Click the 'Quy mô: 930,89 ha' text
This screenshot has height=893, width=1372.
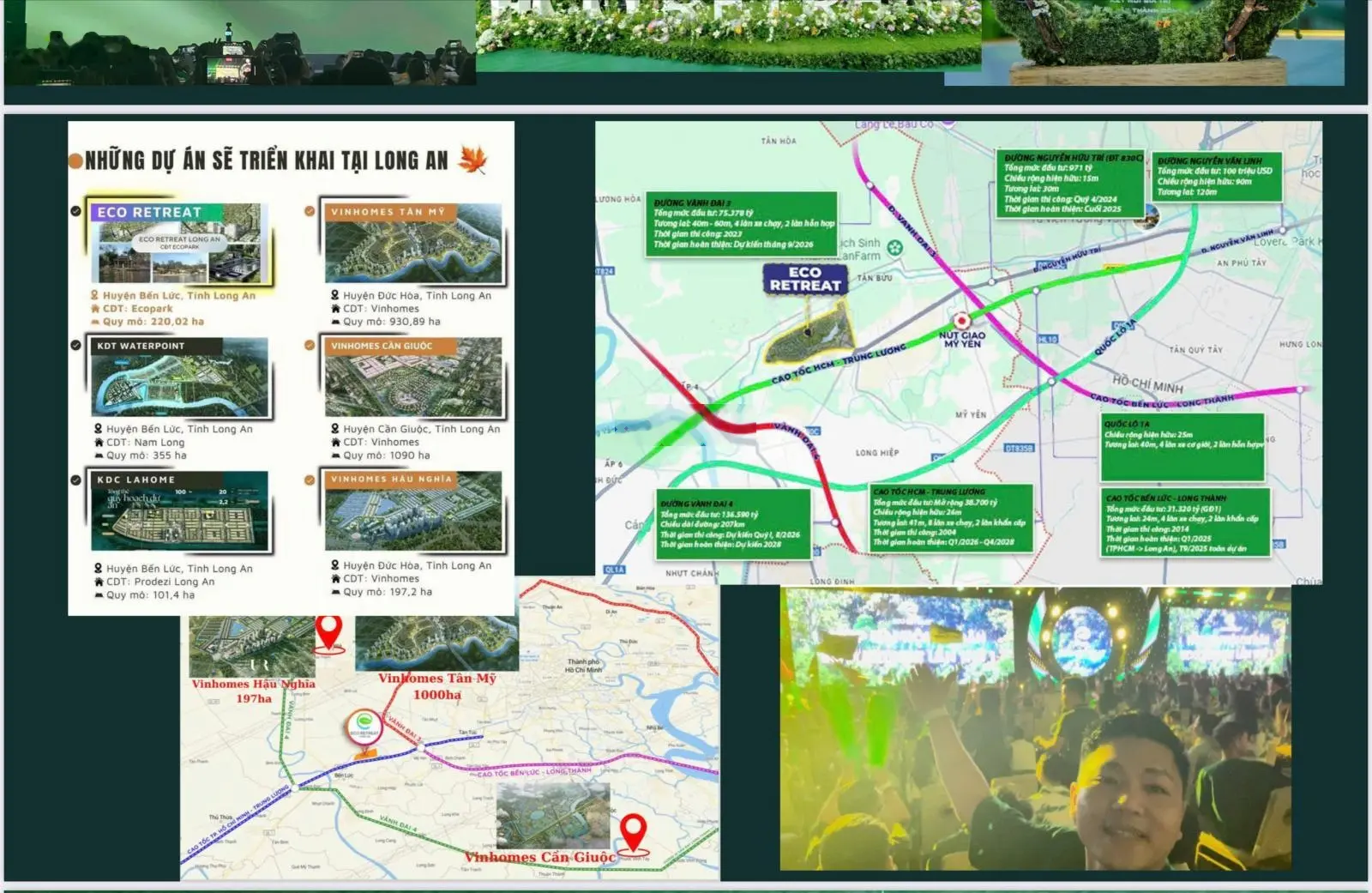click(x=392, y=322)
